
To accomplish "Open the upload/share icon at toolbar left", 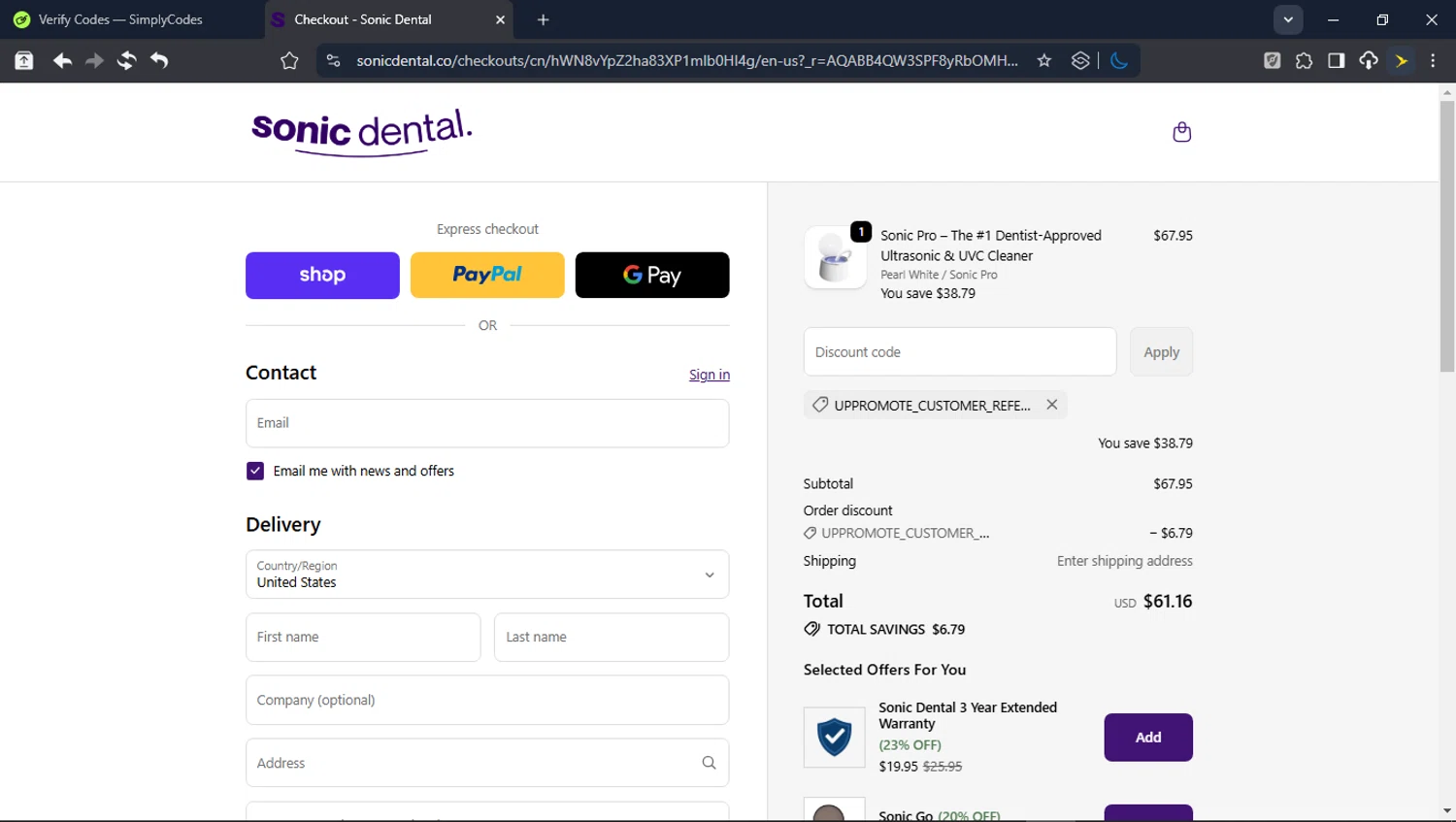I will click(x=24, y=60).
